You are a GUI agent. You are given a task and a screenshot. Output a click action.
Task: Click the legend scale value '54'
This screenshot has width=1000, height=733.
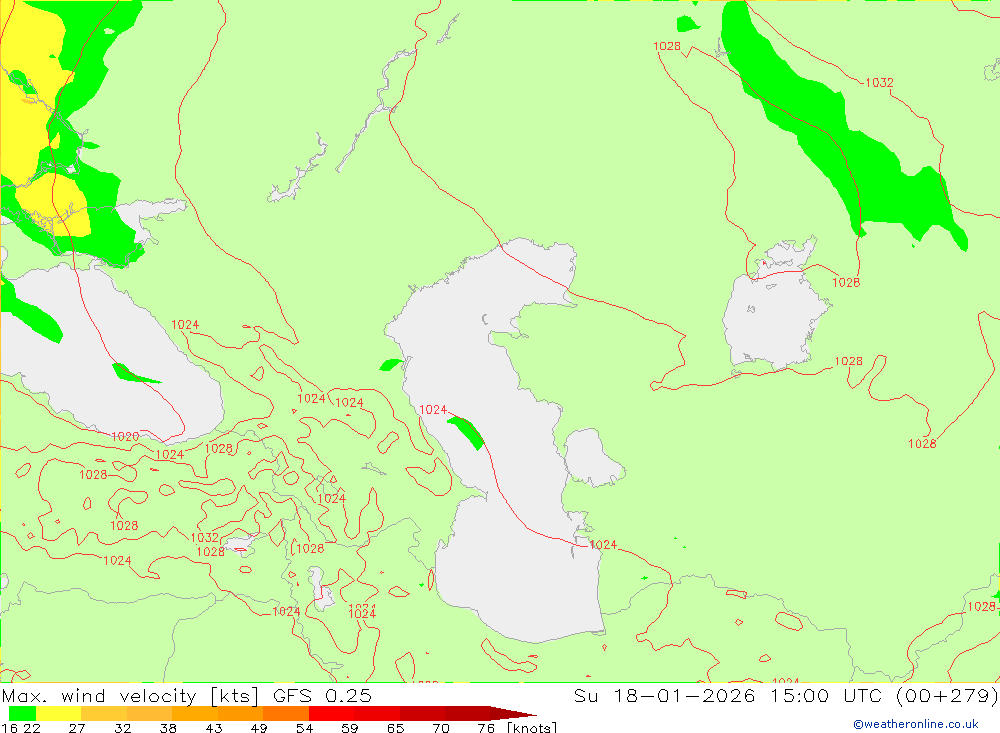click(x=304, y=728)
